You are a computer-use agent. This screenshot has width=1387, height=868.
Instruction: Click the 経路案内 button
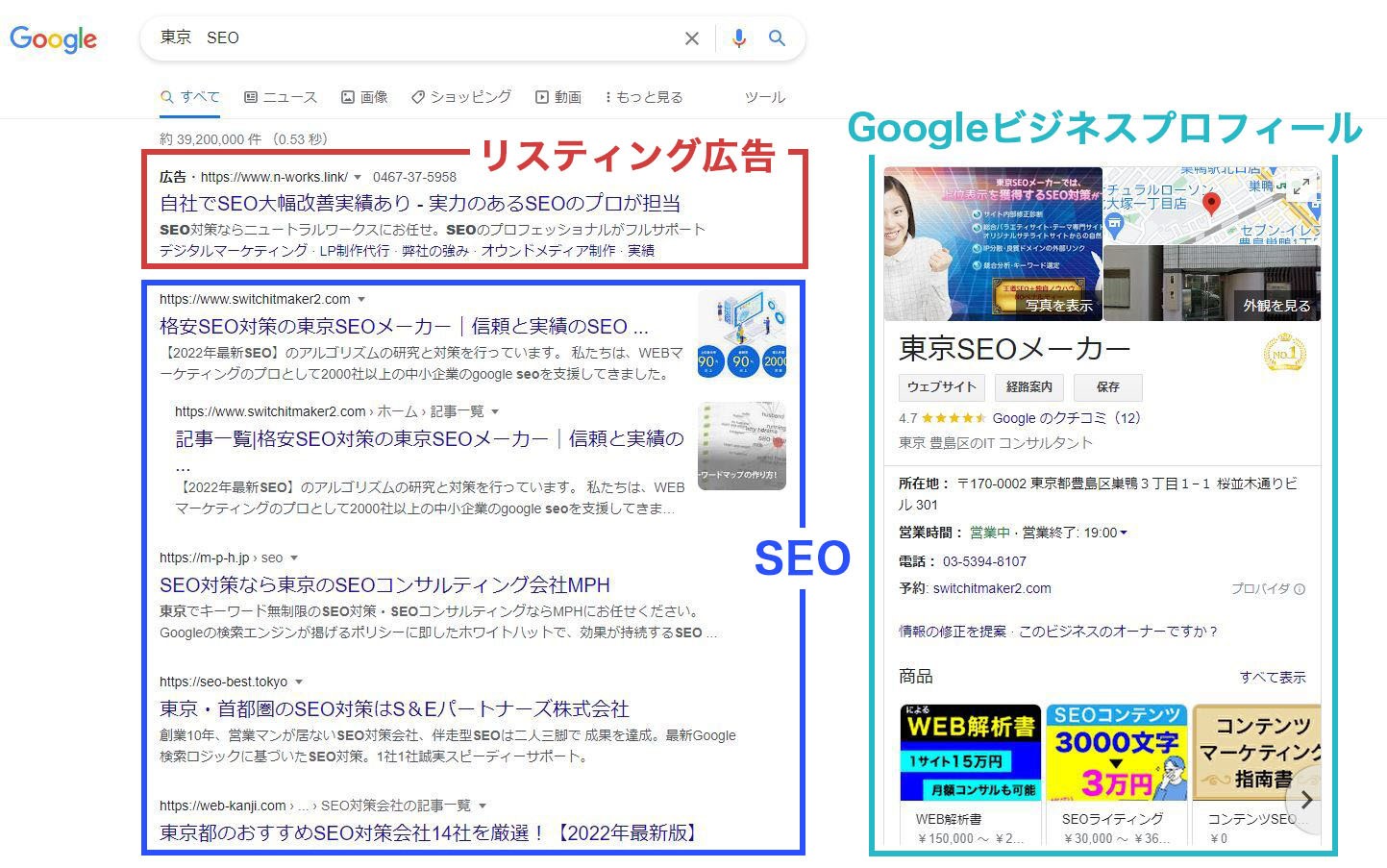coord(1029,387)
